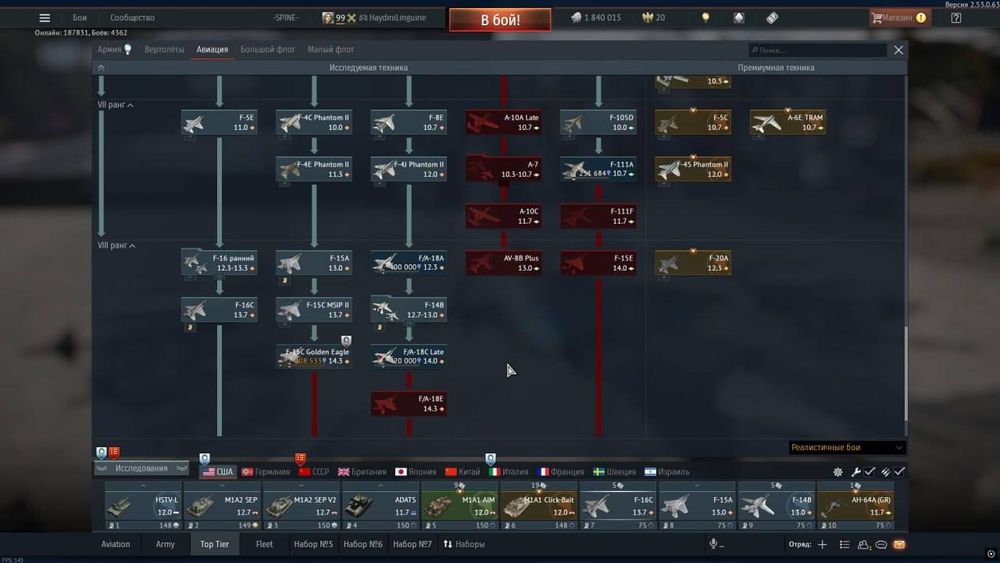The height and width of the screenshot is (563, 1000).
Task: Click the help question mark icon
Action: 955,18
